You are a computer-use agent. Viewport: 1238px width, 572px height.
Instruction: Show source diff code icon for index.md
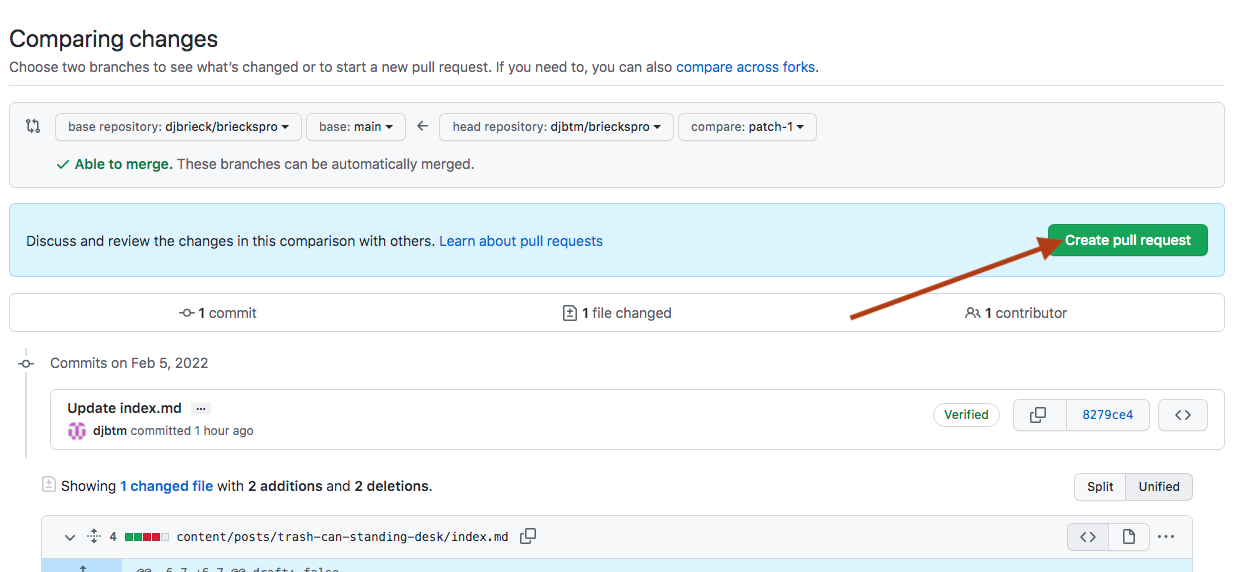pos(1088,537)
